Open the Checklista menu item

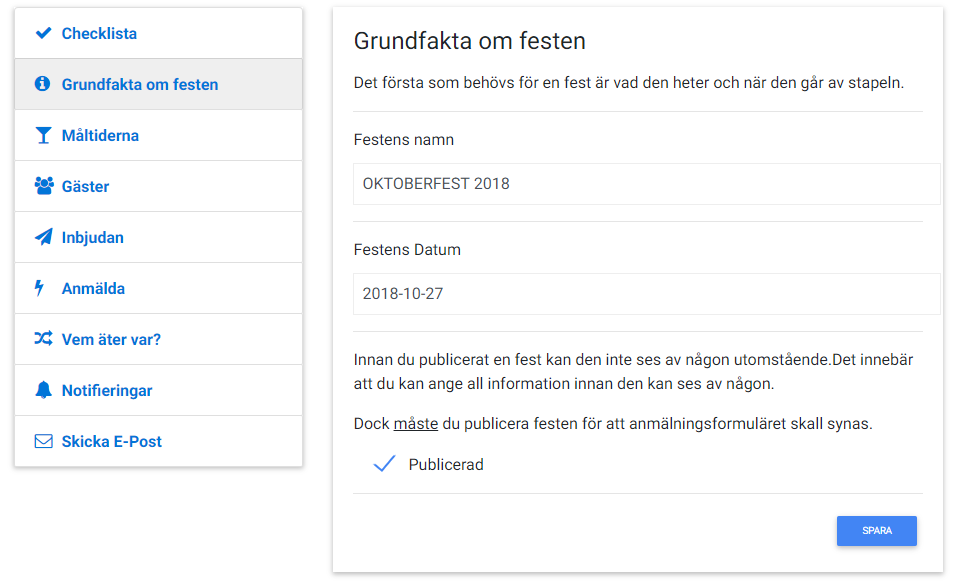coord(158,33)
